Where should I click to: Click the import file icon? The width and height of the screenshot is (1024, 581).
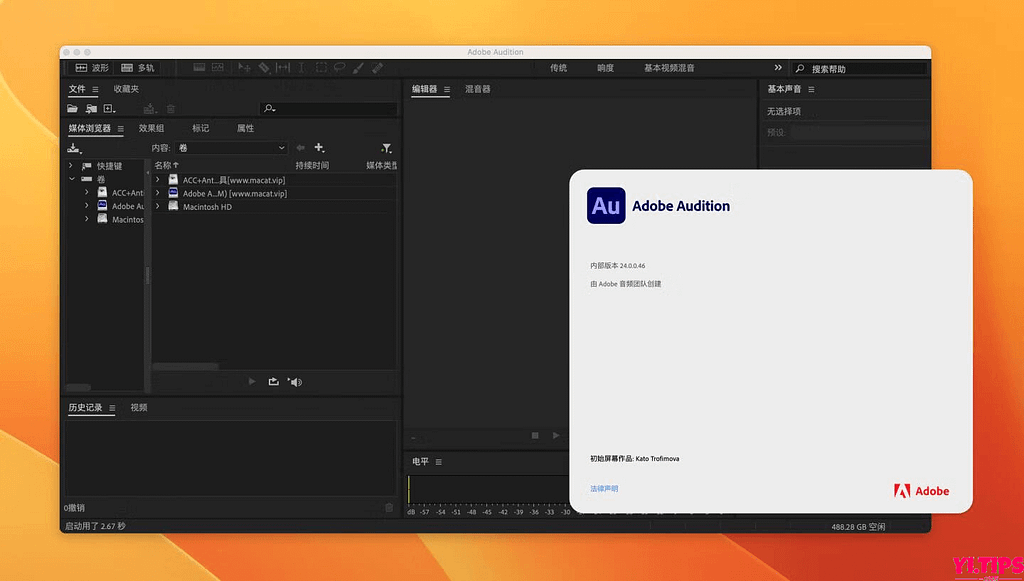click(91, 108)
